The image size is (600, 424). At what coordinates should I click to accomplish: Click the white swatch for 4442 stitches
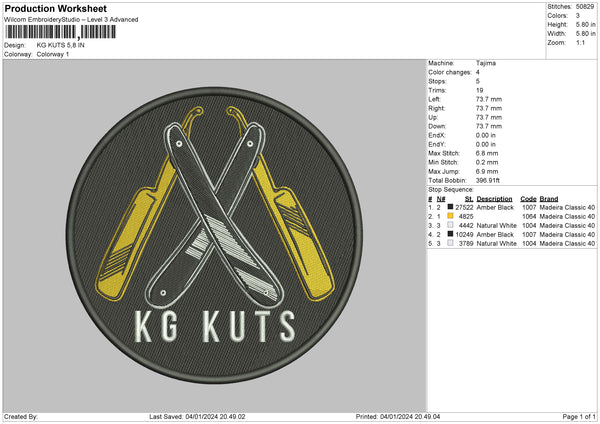[450, 225]
